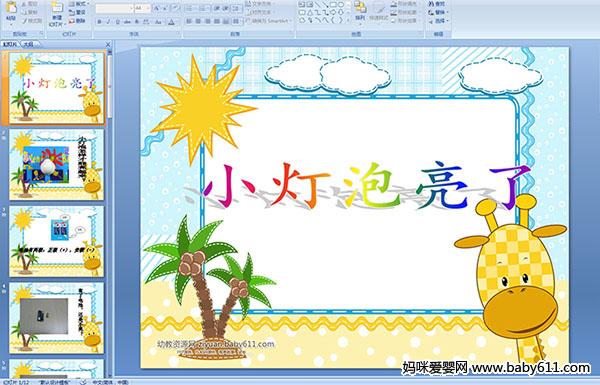Image resolution: width=600 pixels, height=385 pixels.
Task: Click the Paste clipboard icon
Action: (x=11, y=8)
